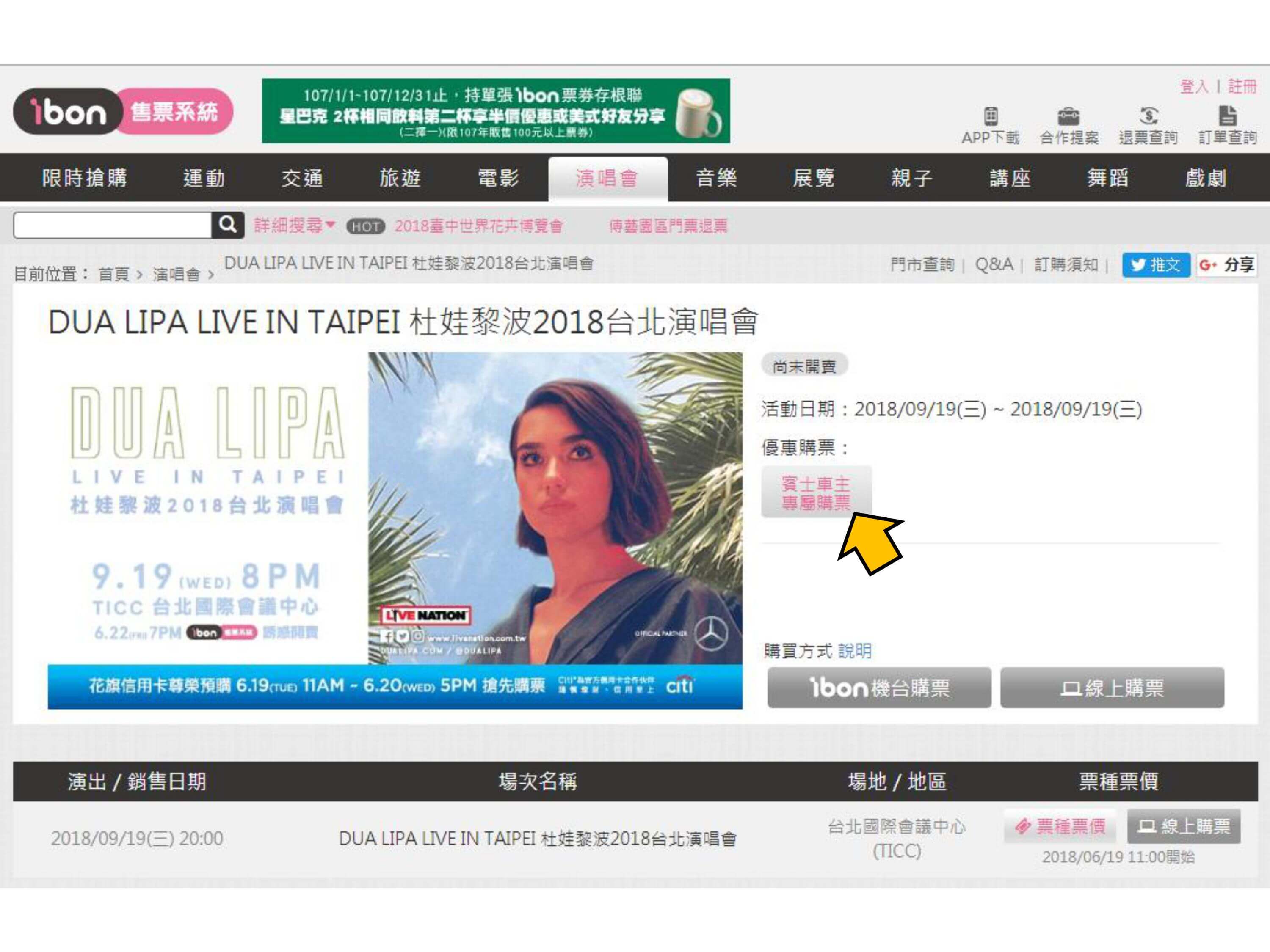Click 線上購票 button in table row
1270x952 pixels.
pos(1184,826)
